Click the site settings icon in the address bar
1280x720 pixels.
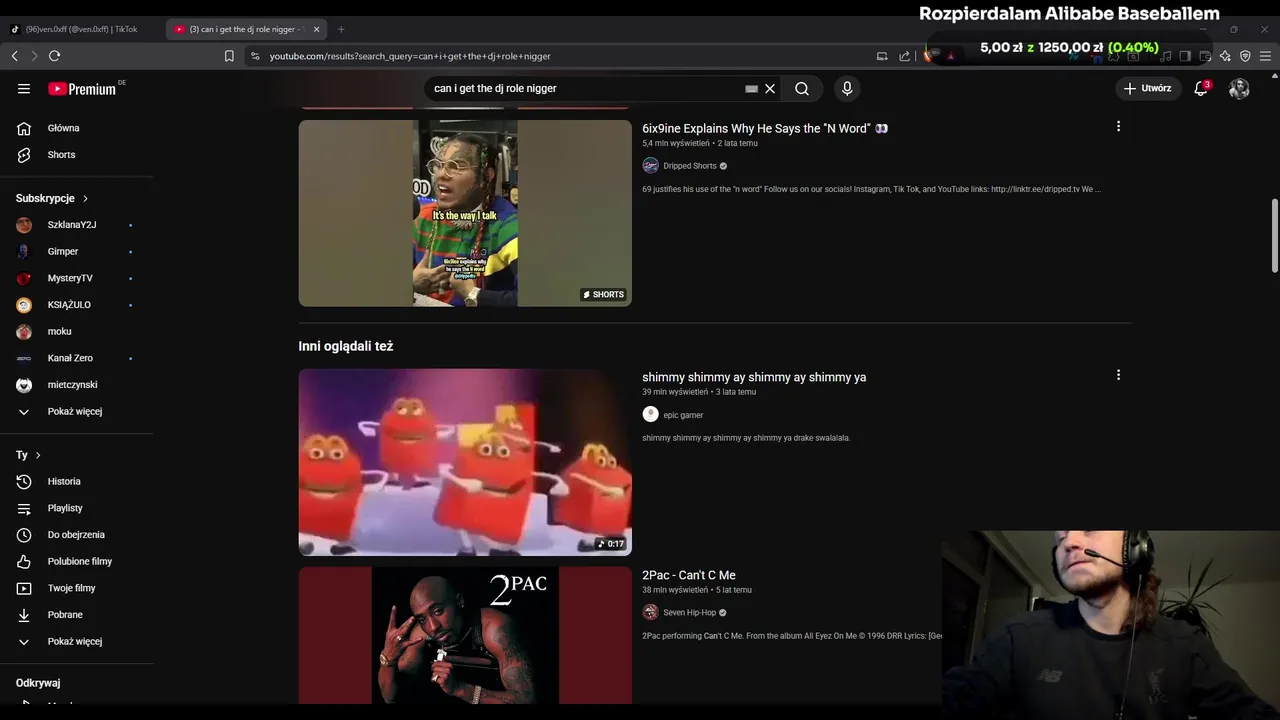click(x=255, y=56)
